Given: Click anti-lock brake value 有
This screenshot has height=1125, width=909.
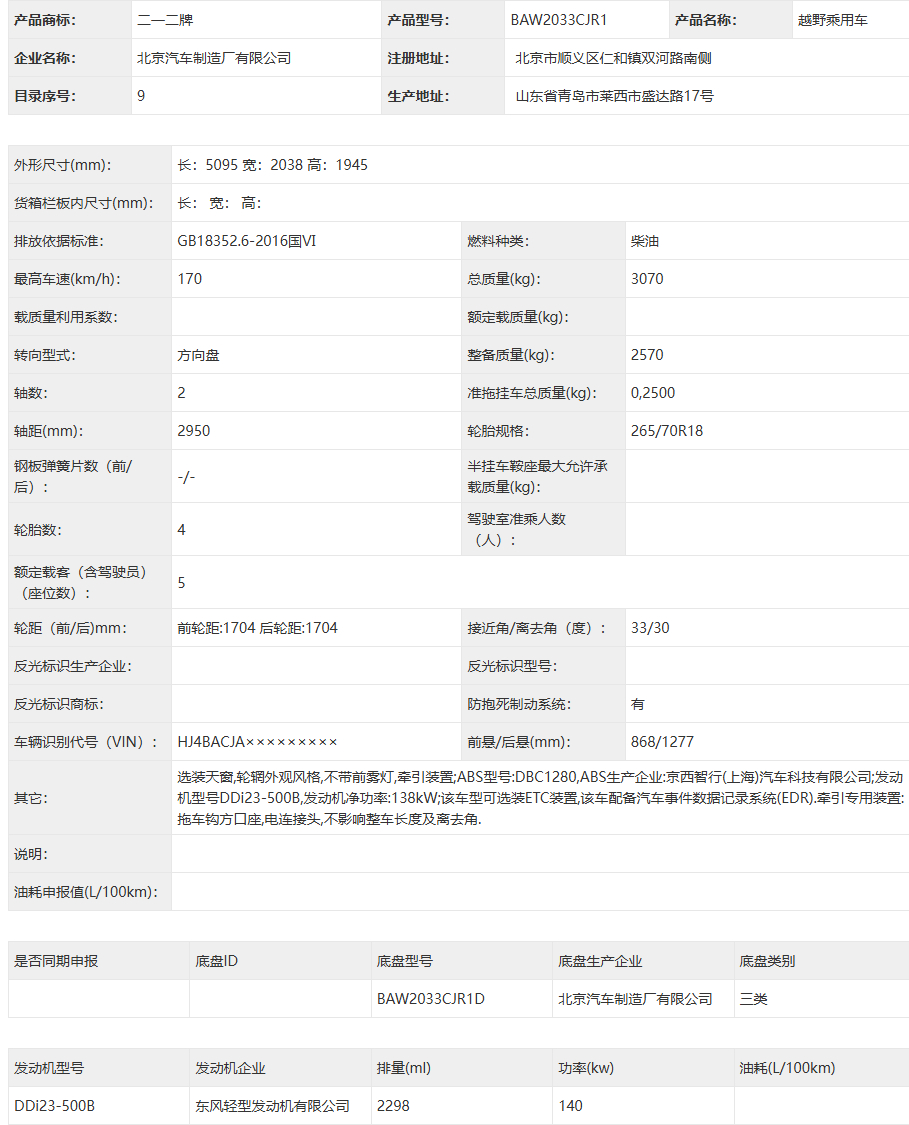Looking at the screenshot, I should 638,705.
